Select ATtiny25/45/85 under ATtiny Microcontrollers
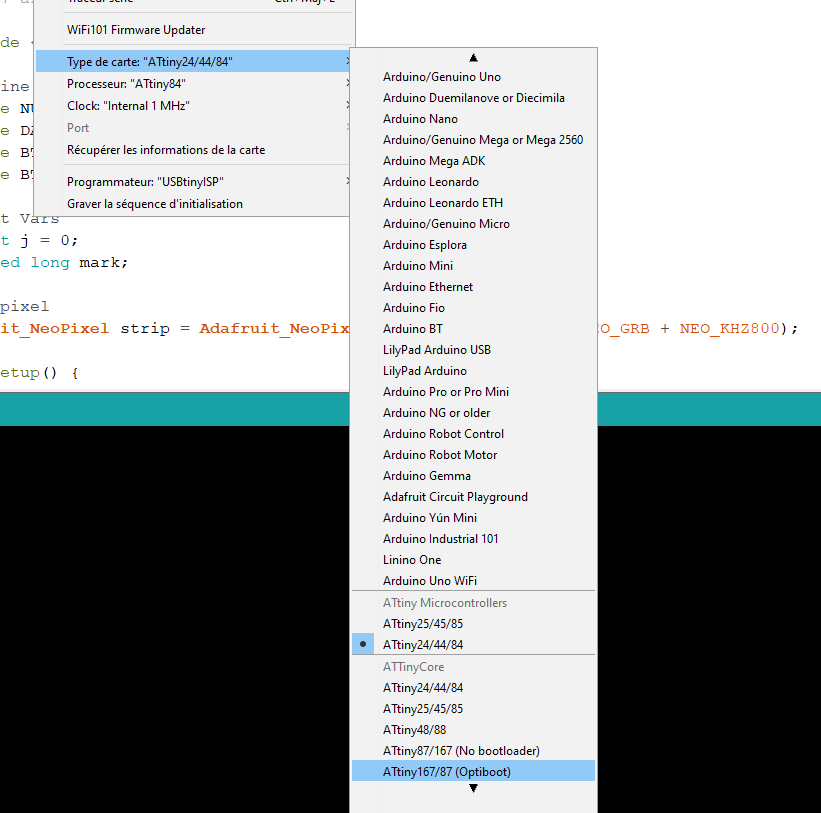This screenshot has height=813, width=821. coord(473,623)
